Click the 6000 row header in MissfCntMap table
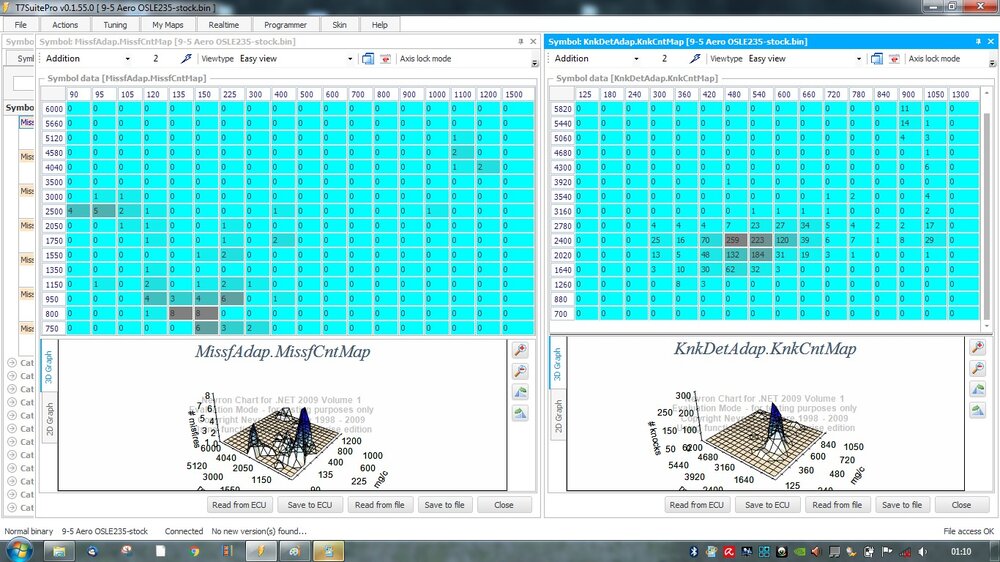Viewport: 1000px width, 562px height. pyautogui.click(x=54, y=108)
